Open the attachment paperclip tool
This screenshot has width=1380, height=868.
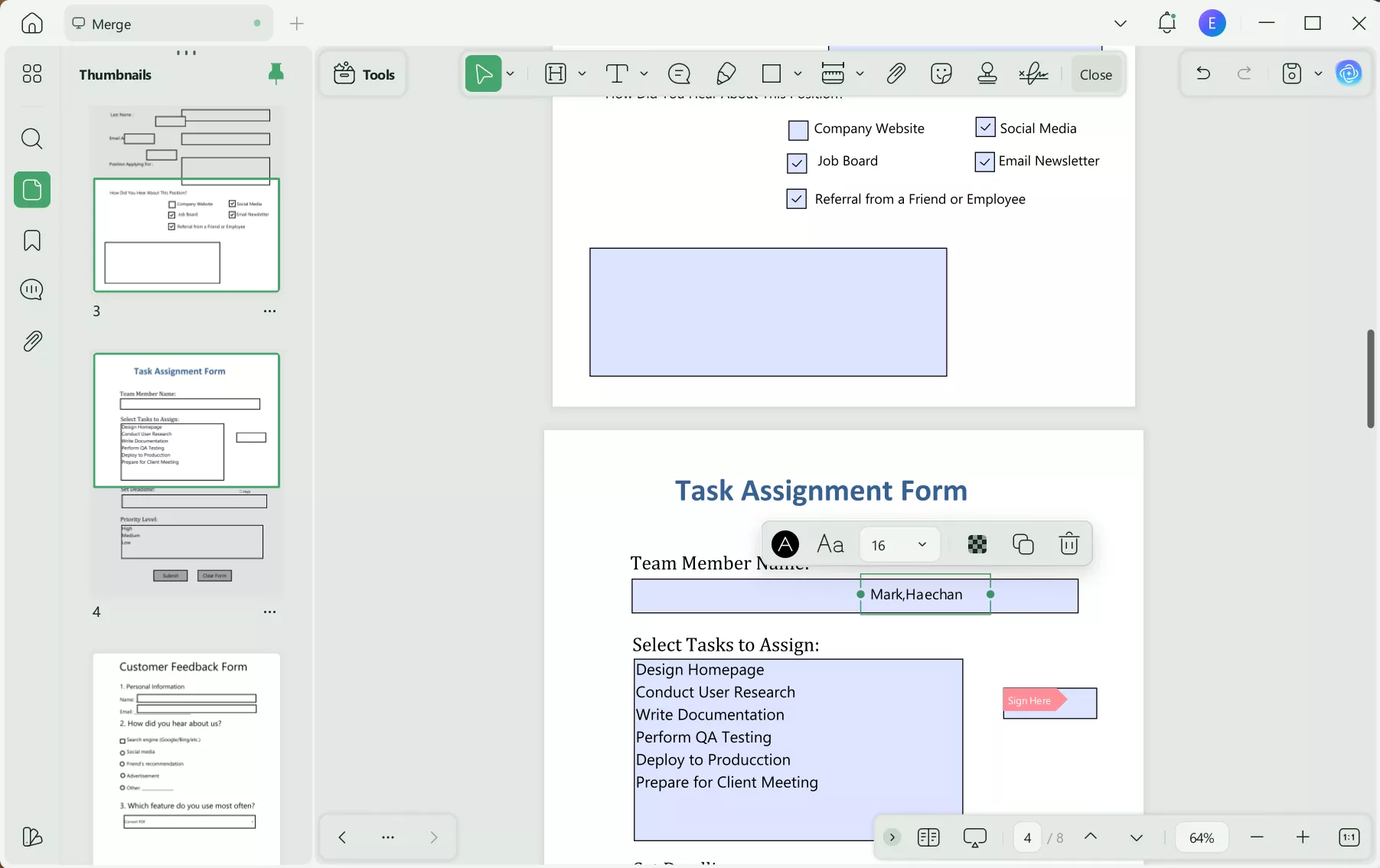click(x=896, y=73)
